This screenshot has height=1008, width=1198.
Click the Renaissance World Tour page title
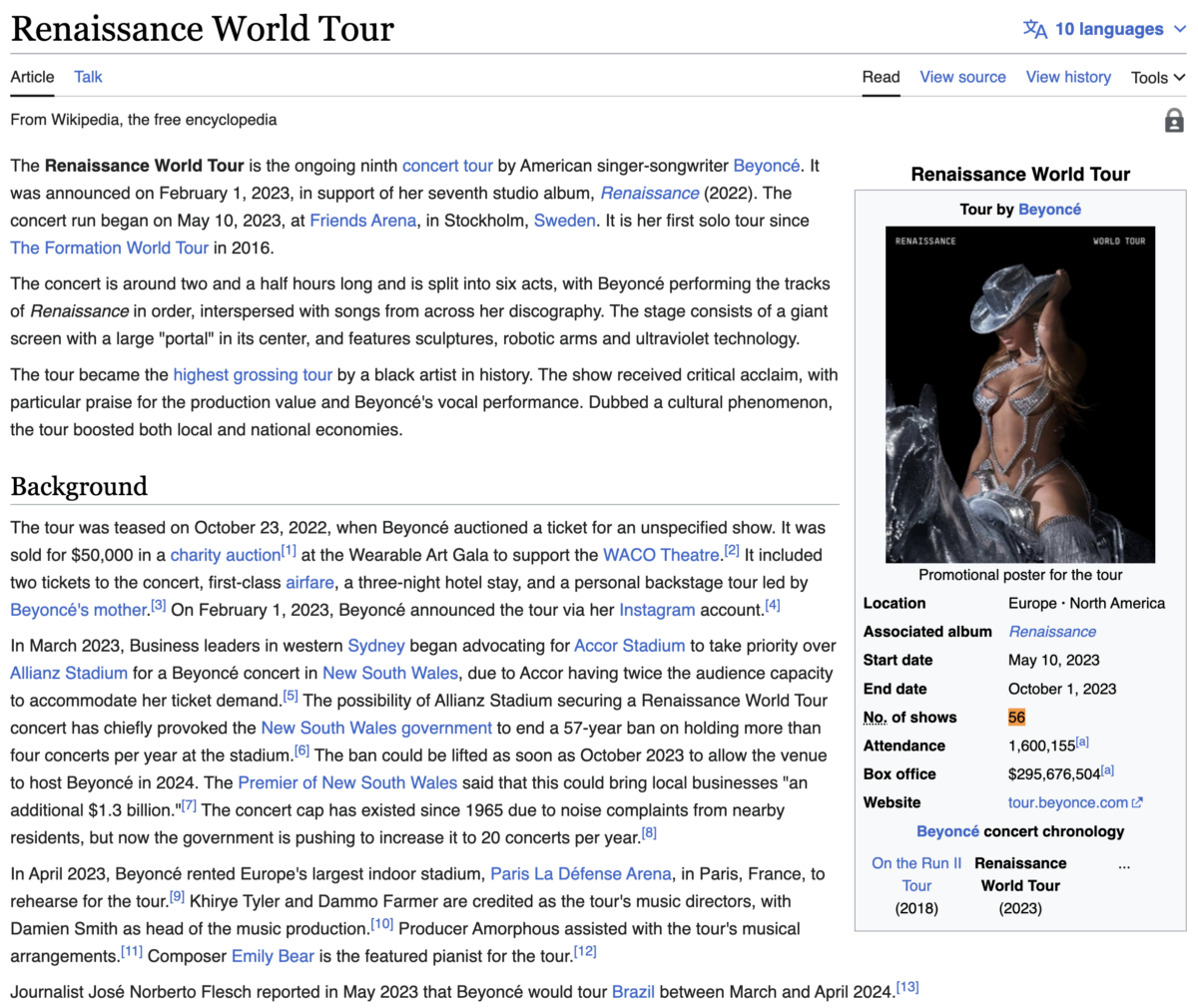[x=202, y=28]
